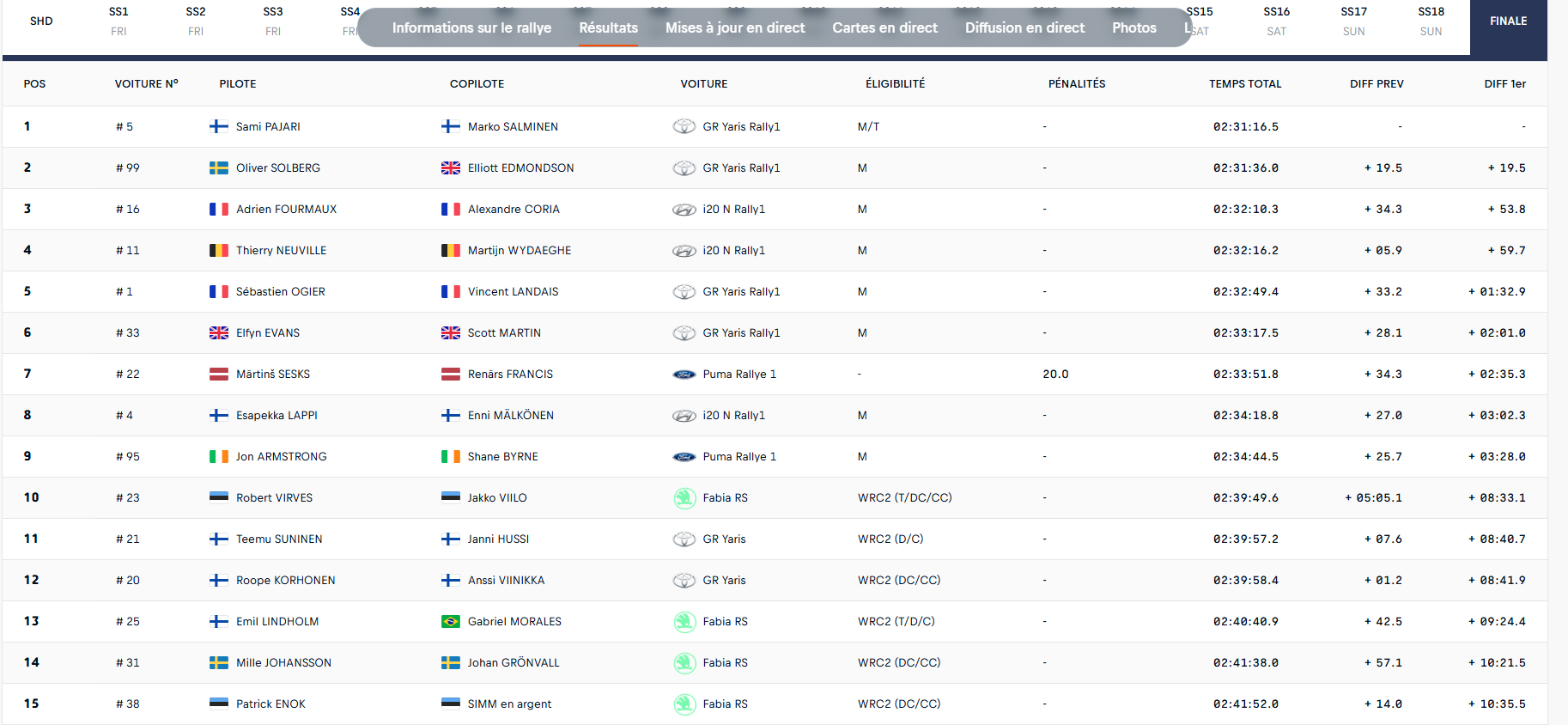Click co-driver name Scott MARTIN
The width and height of the screenshot is (1568, 725).
(x=504, y=332)
